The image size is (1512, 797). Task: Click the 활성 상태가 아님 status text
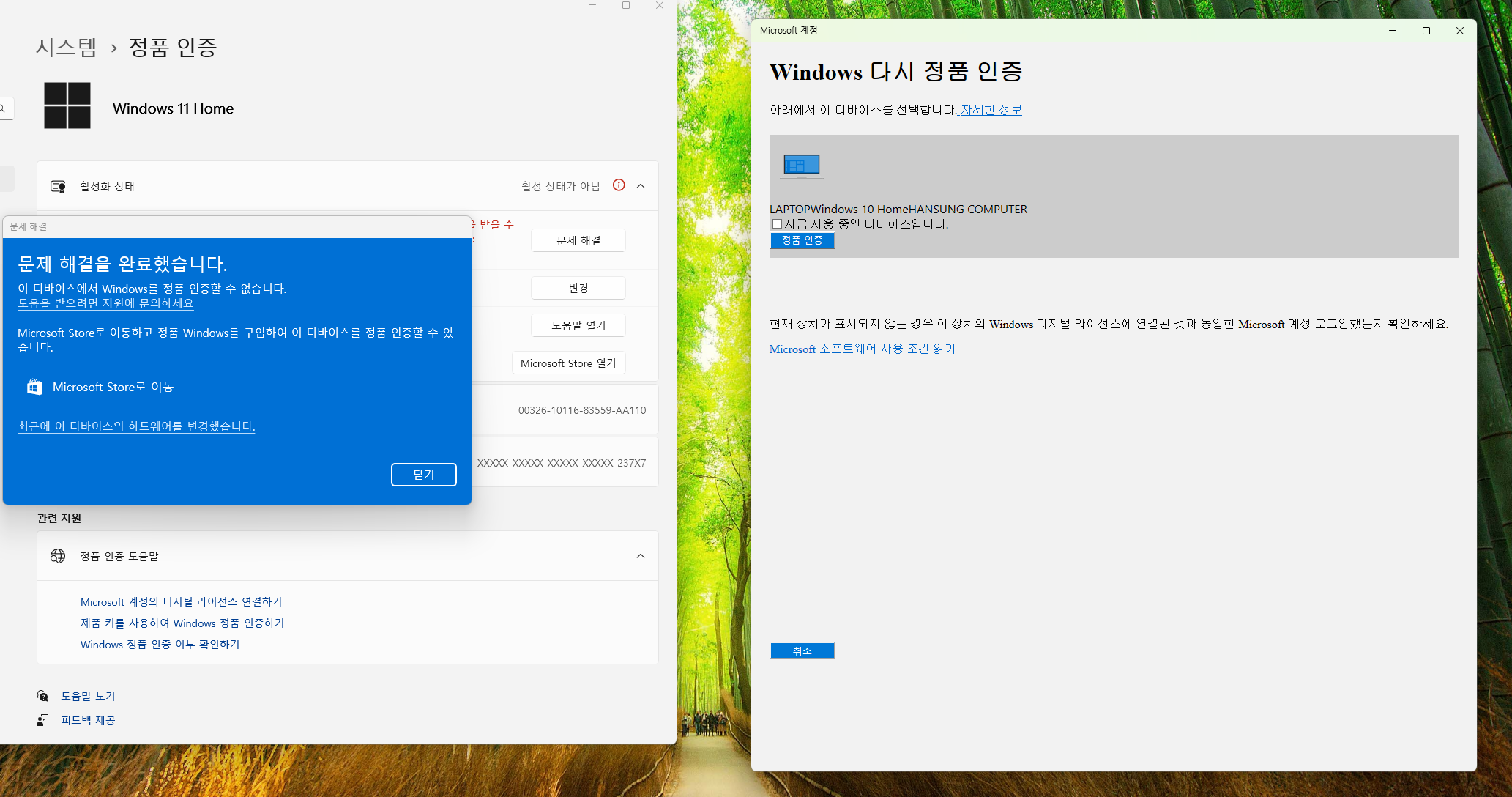tap(560, 186)
